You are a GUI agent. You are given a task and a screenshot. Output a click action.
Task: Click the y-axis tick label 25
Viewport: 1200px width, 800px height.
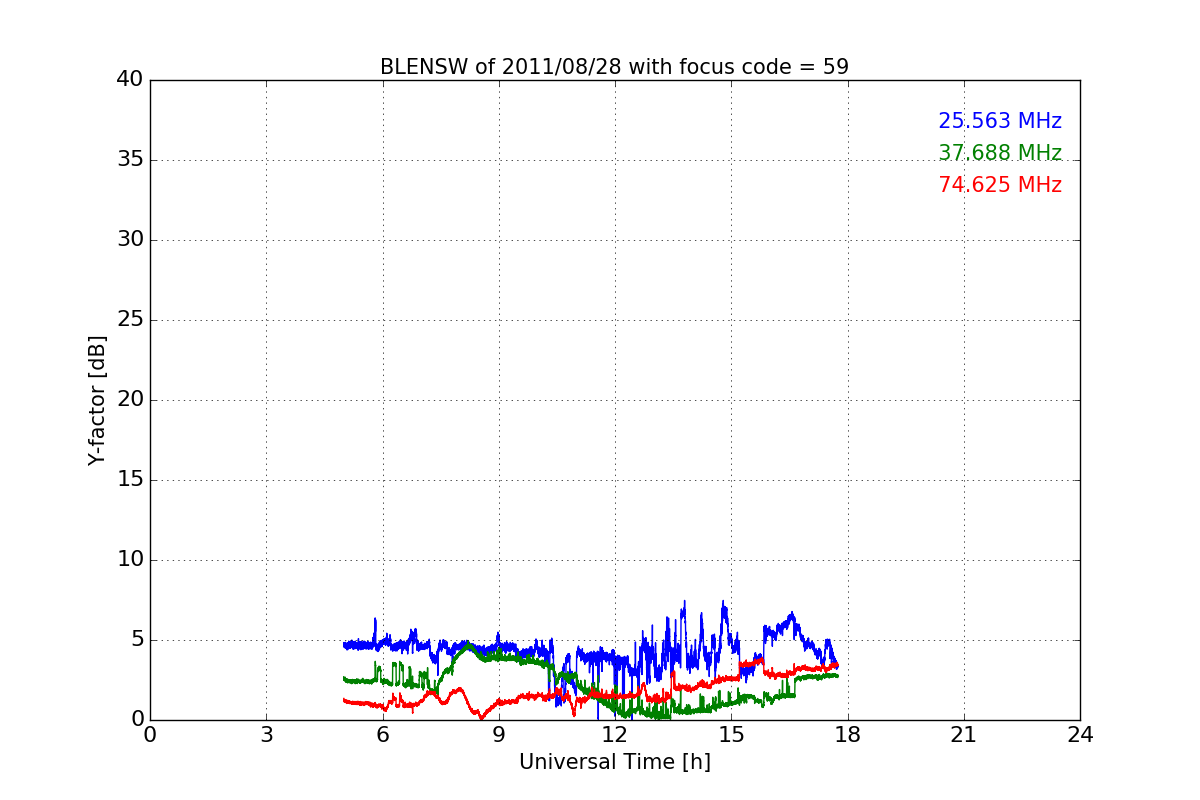(x=130, y=320)
